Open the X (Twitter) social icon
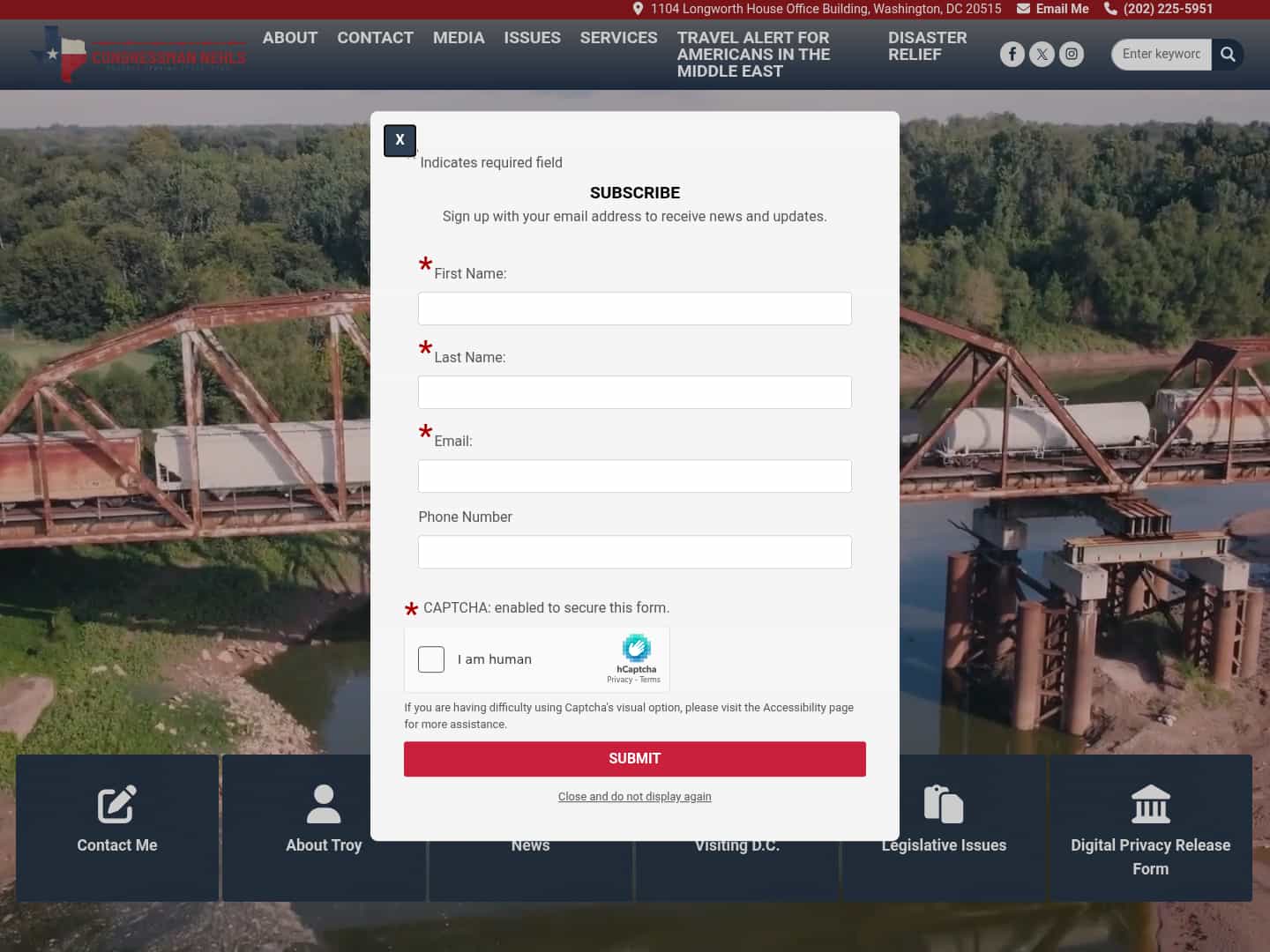The height and width of the screenshot is (952, 1270). click(x=1042, y=55)
